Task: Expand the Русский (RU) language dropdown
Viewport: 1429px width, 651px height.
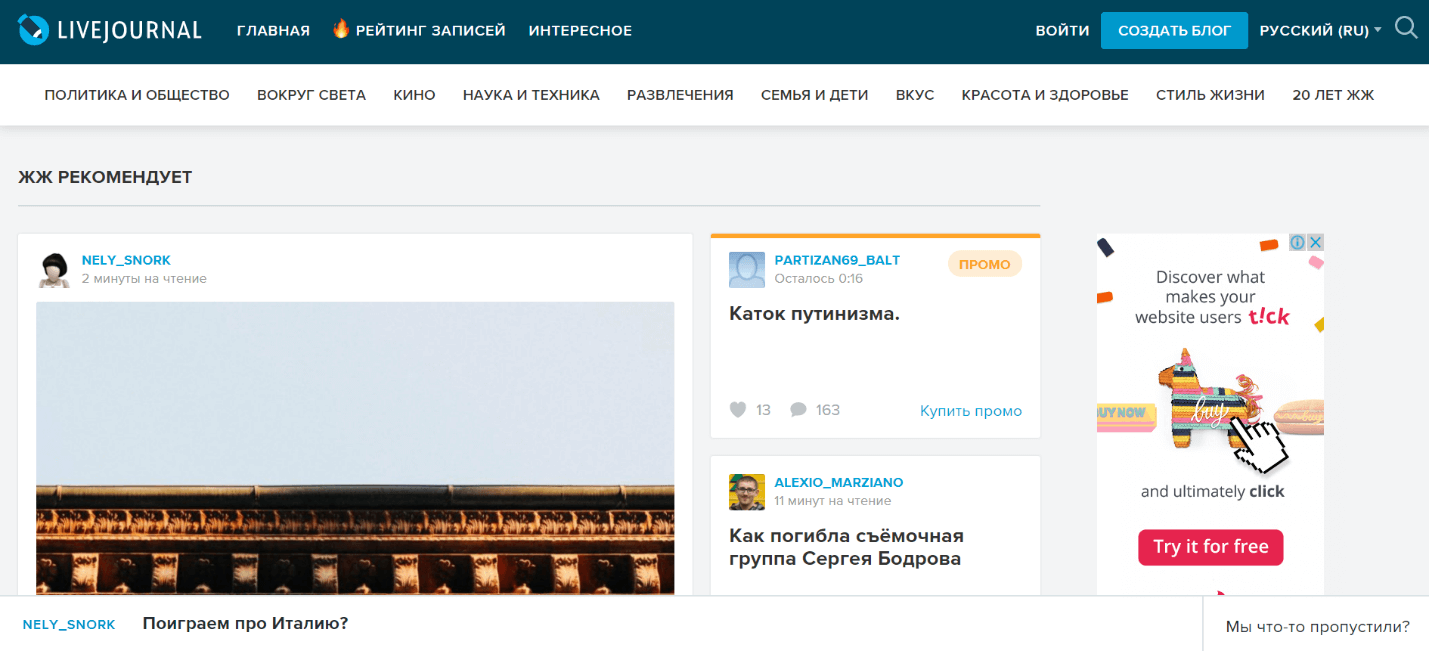Action: (x=1320, y=30)
